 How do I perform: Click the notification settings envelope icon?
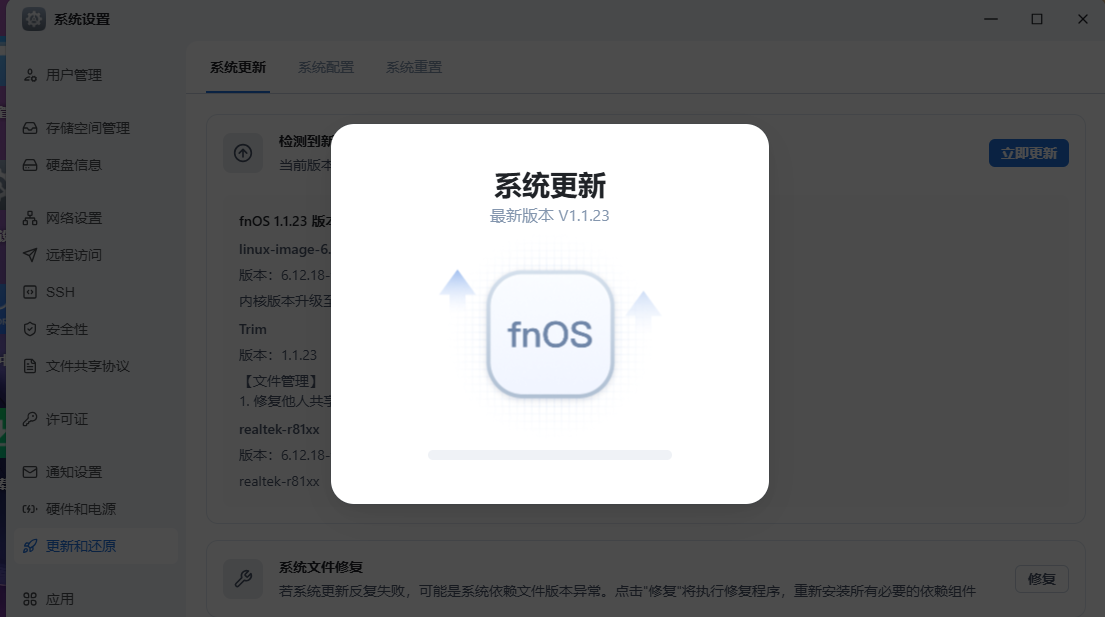pos(30,472)
